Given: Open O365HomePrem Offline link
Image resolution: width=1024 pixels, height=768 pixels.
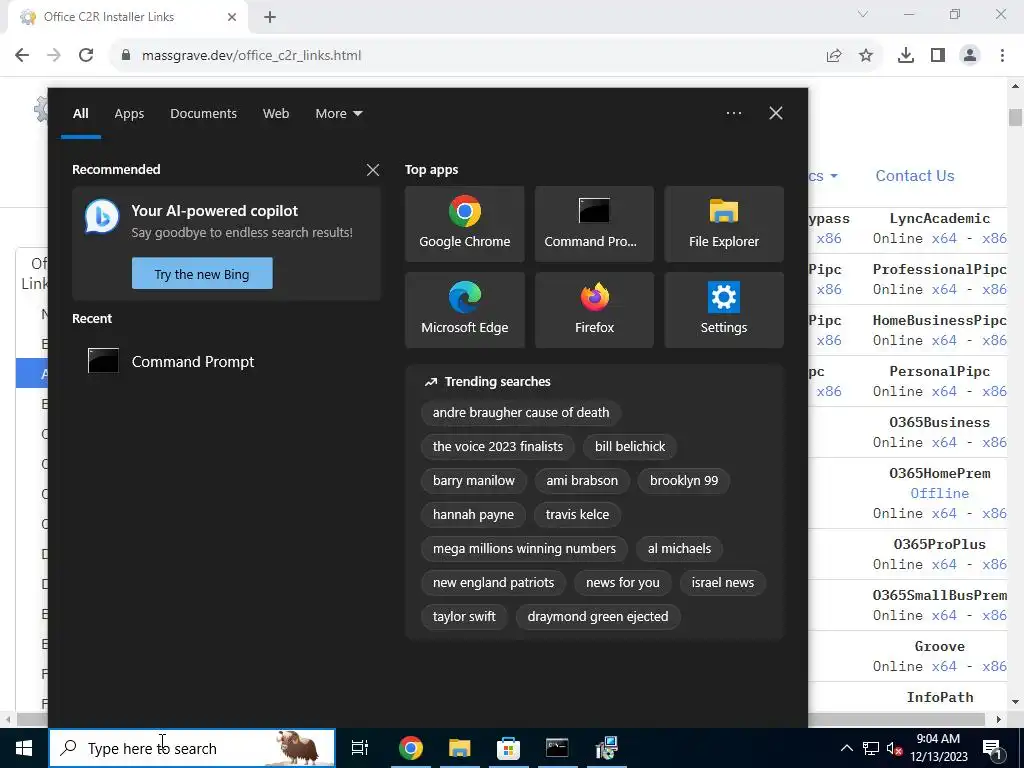Looking at the screenshot, I should pyautogui.click(x=939, y=493).
